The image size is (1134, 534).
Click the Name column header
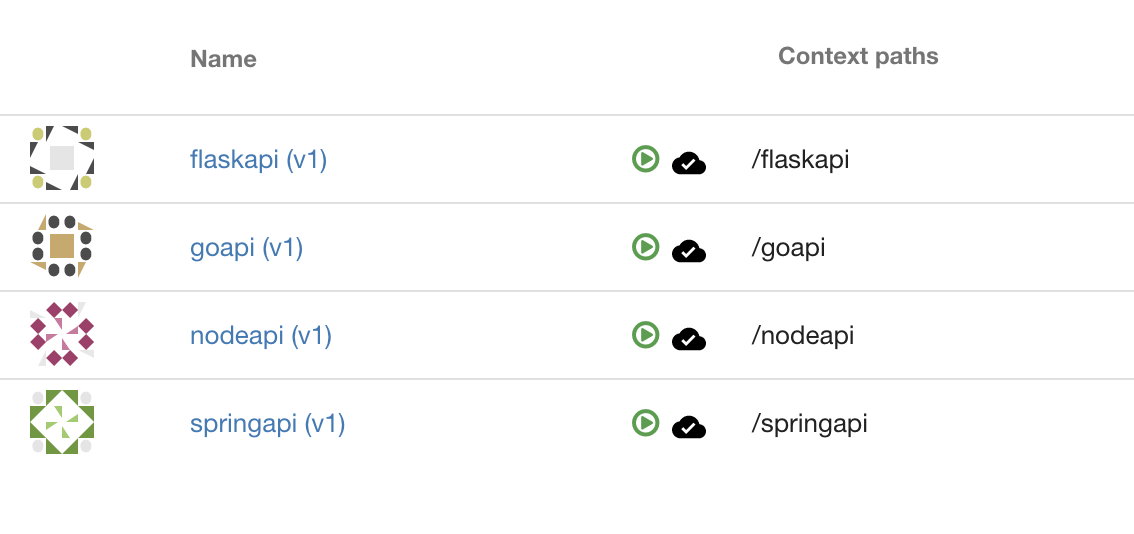click(223, 59)
